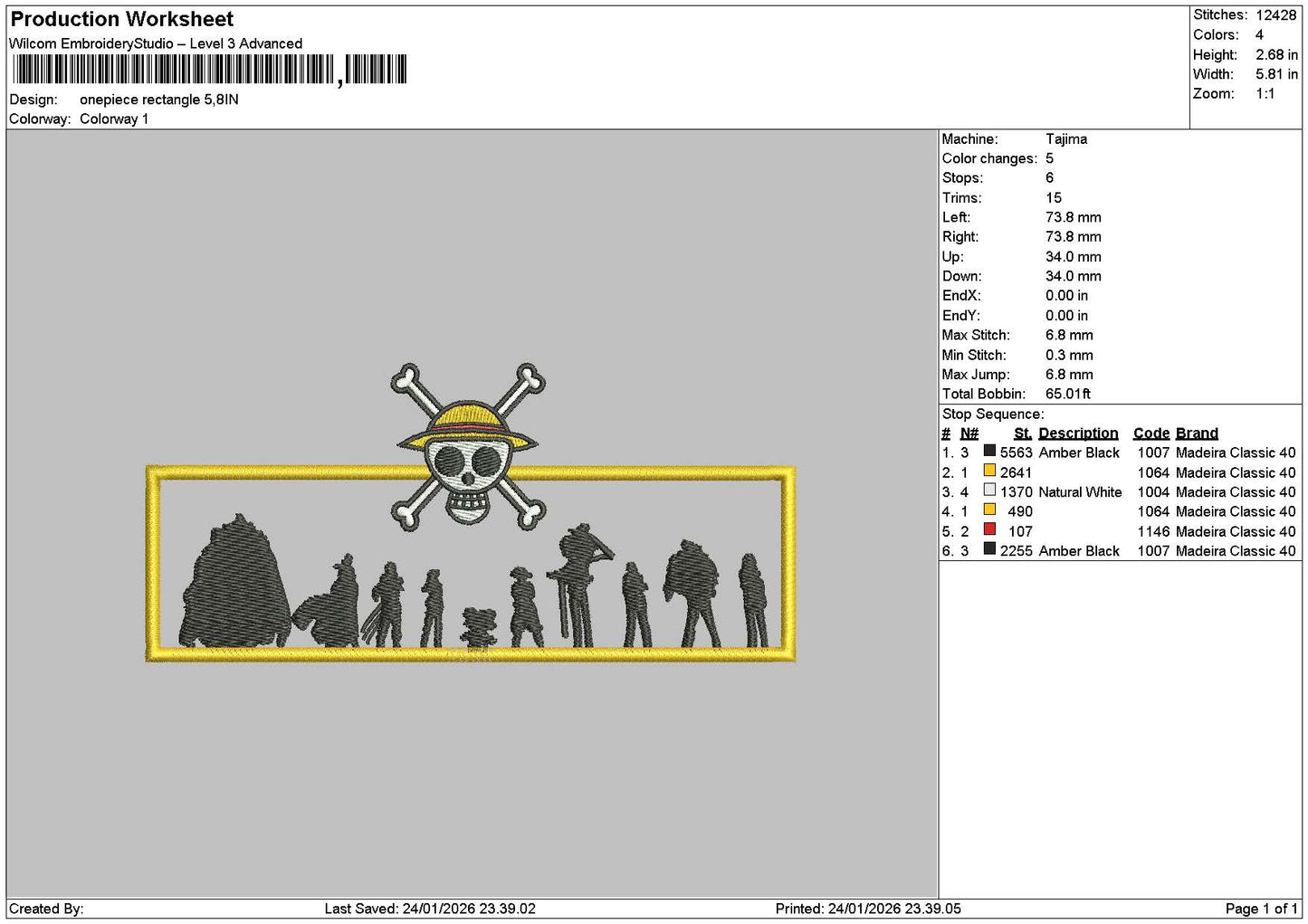The height and width of the screenshot is (924, 1308).
Task: Select the Up value 34.0 mm
Action: (x=1074, y=257)
